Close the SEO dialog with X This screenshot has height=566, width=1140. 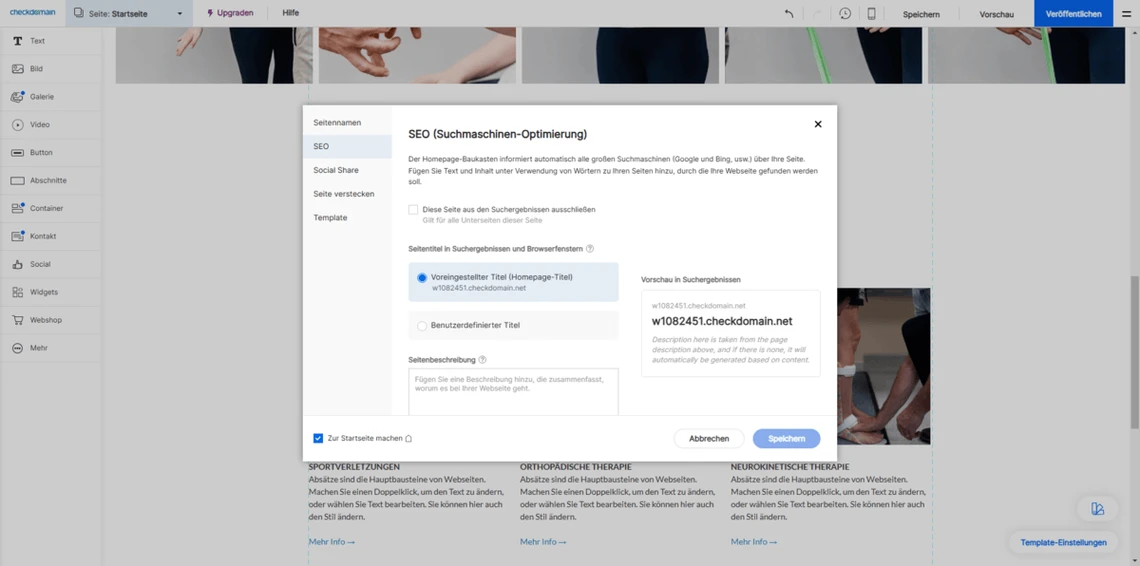tap(818, 124)
